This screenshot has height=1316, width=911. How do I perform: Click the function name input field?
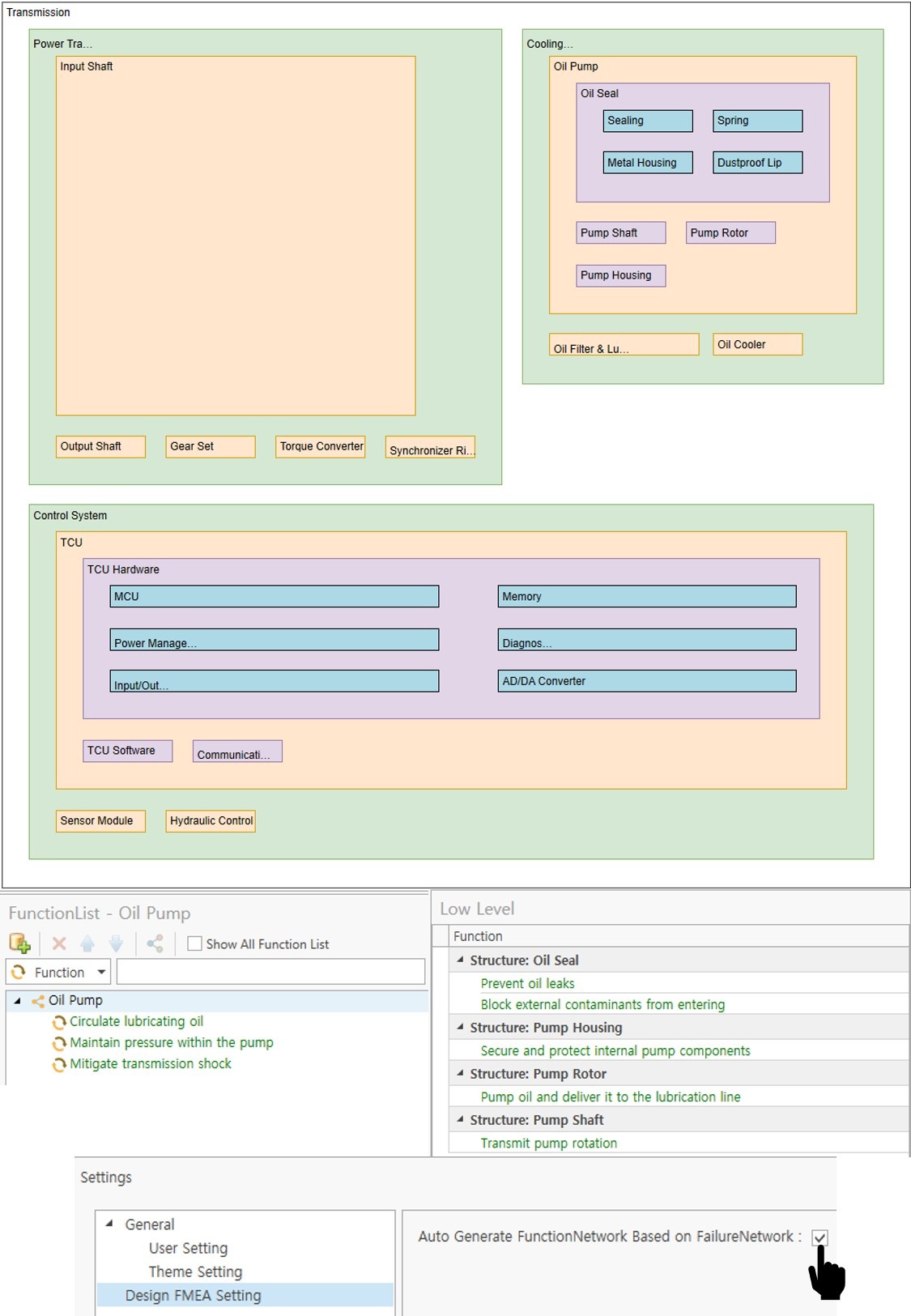click(270, 972)
